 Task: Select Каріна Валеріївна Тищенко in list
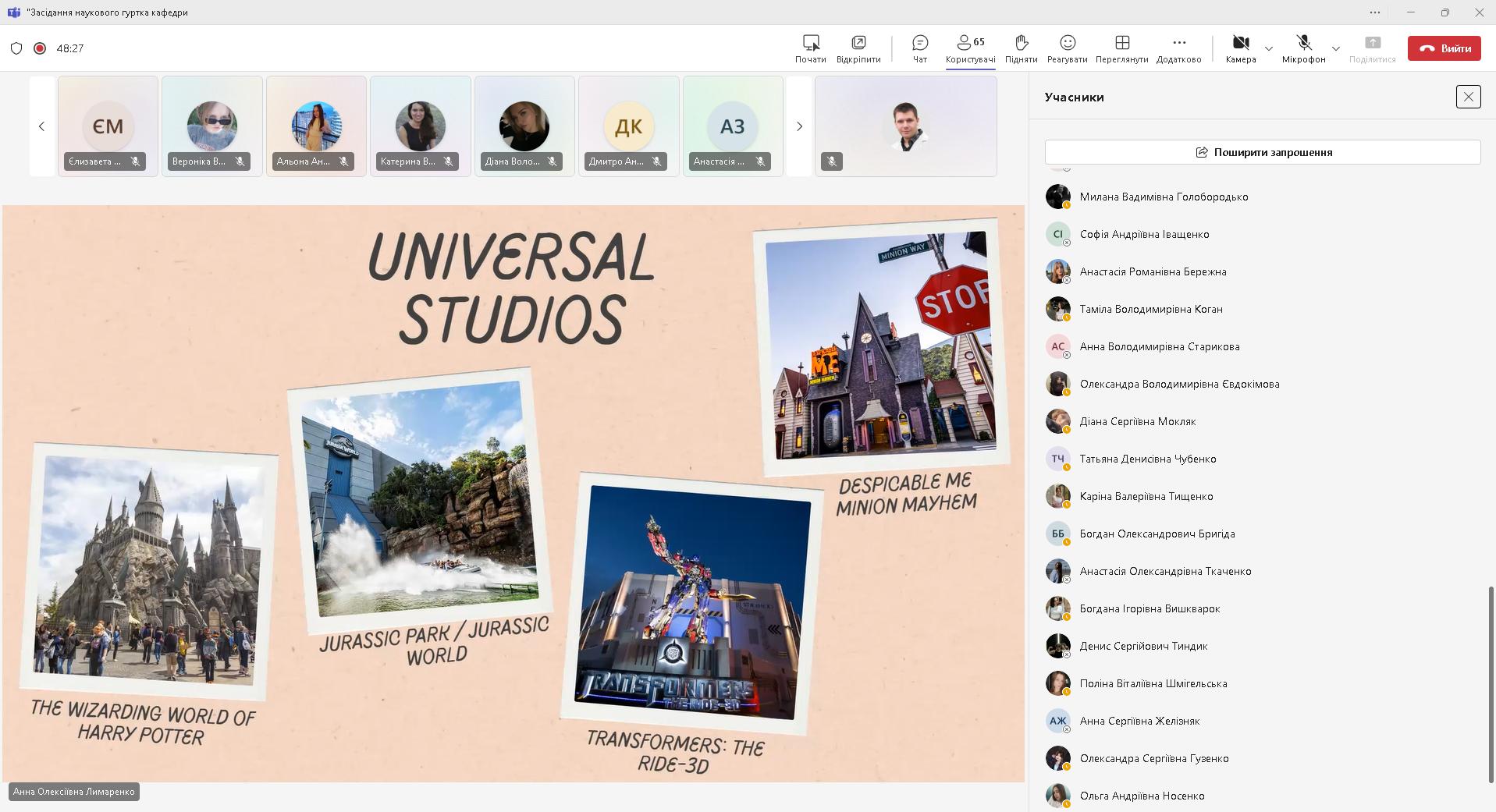1263,496
